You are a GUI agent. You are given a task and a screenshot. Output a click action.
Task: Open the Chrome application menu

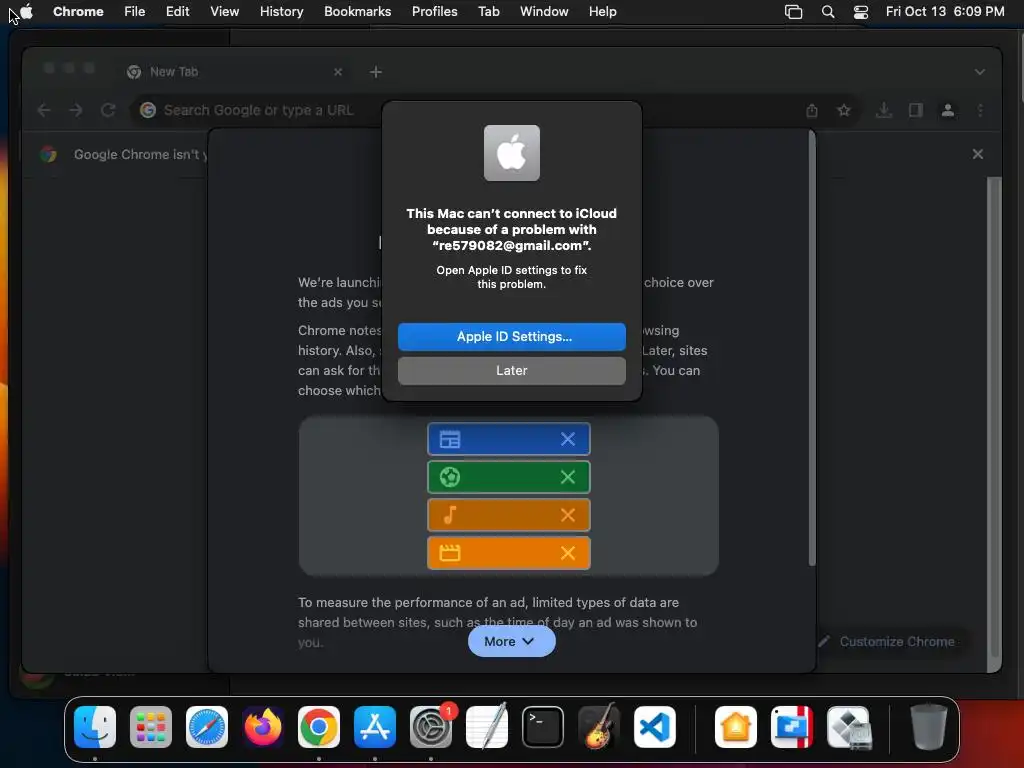coord(78,11)
